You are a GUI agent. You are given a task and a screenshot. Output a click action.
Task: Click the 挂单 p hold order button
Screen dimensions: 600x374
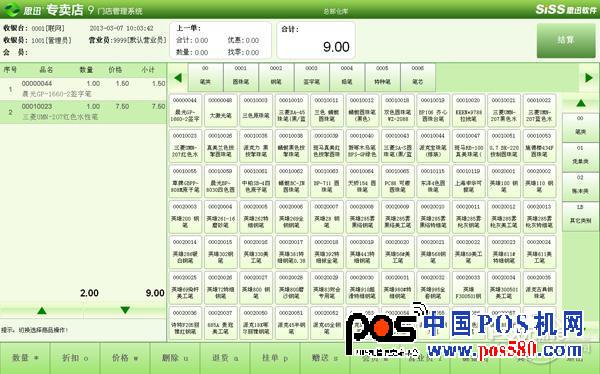coord(275,358)
